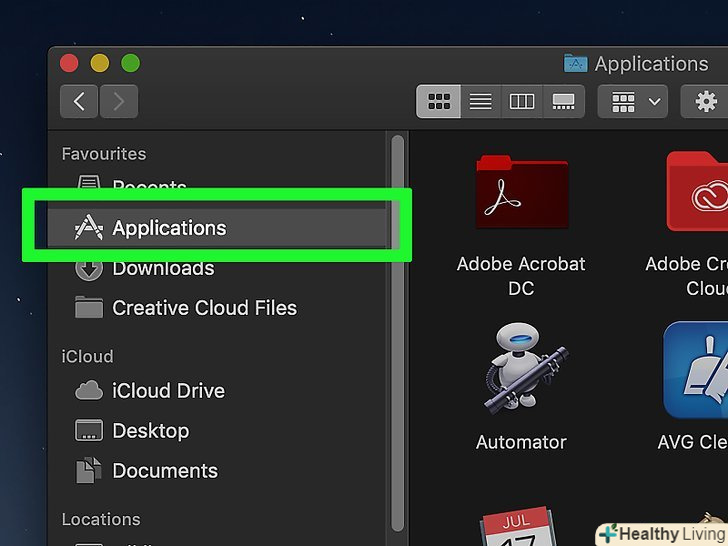Switch to icon view
The image size is (728, 546).
coord(438,101)
